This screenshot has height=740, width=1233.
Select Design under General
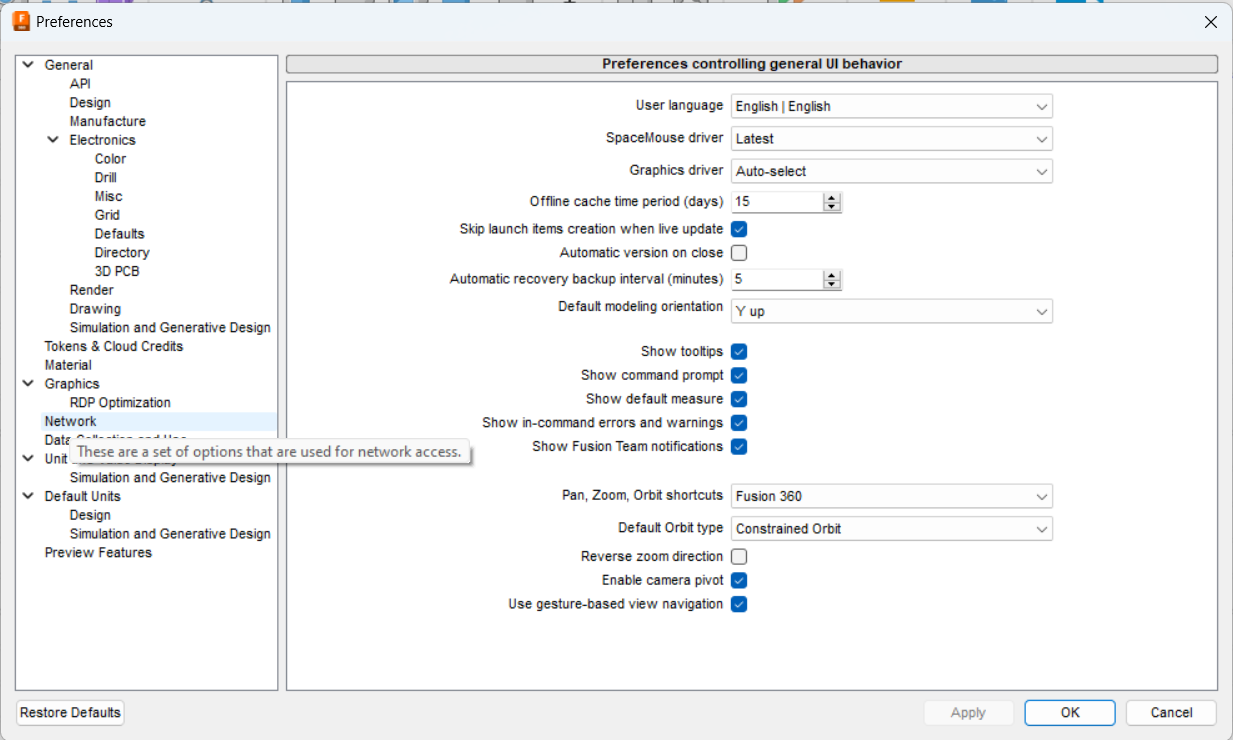[x=90, y=103]
